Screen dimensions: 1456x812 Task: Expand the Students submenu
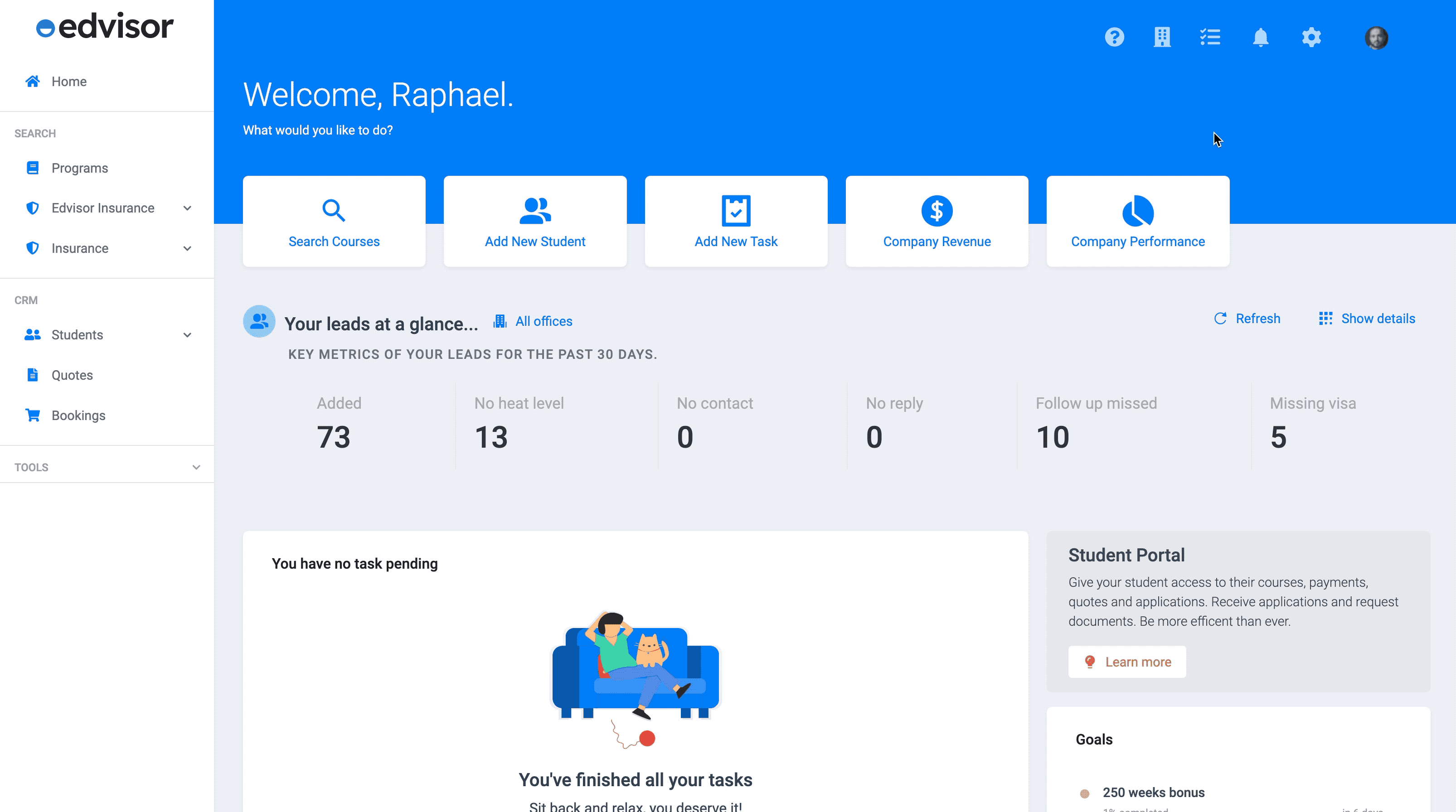187,334
